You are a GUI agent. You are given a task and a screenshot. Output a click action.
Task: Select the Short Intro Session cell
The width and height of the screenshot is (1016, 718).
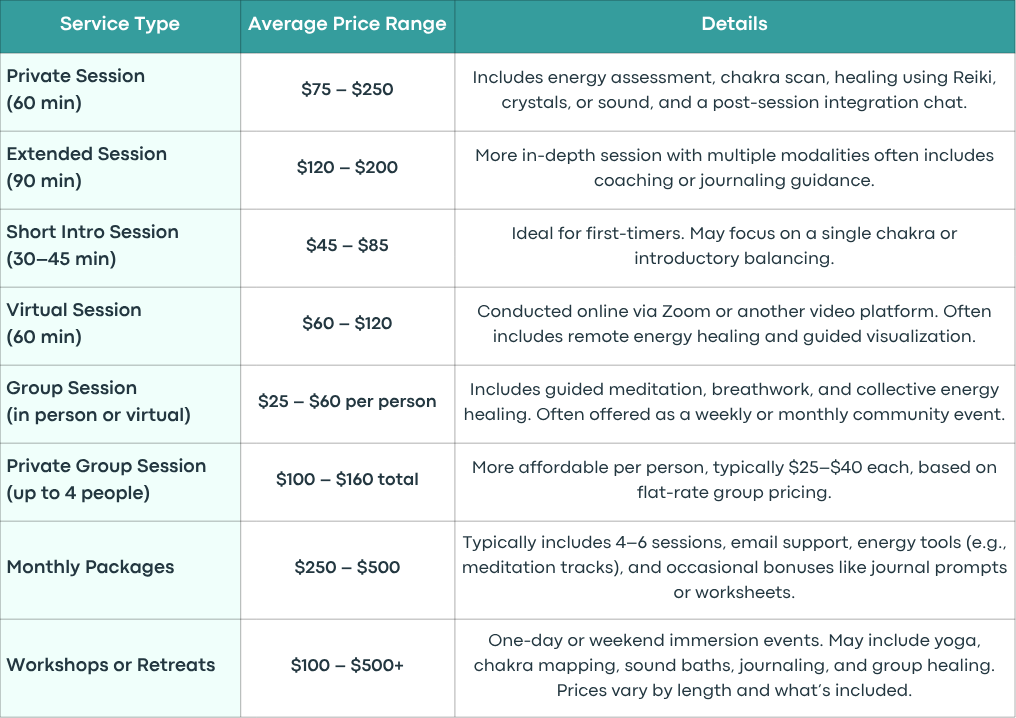[x=120, y=248]
